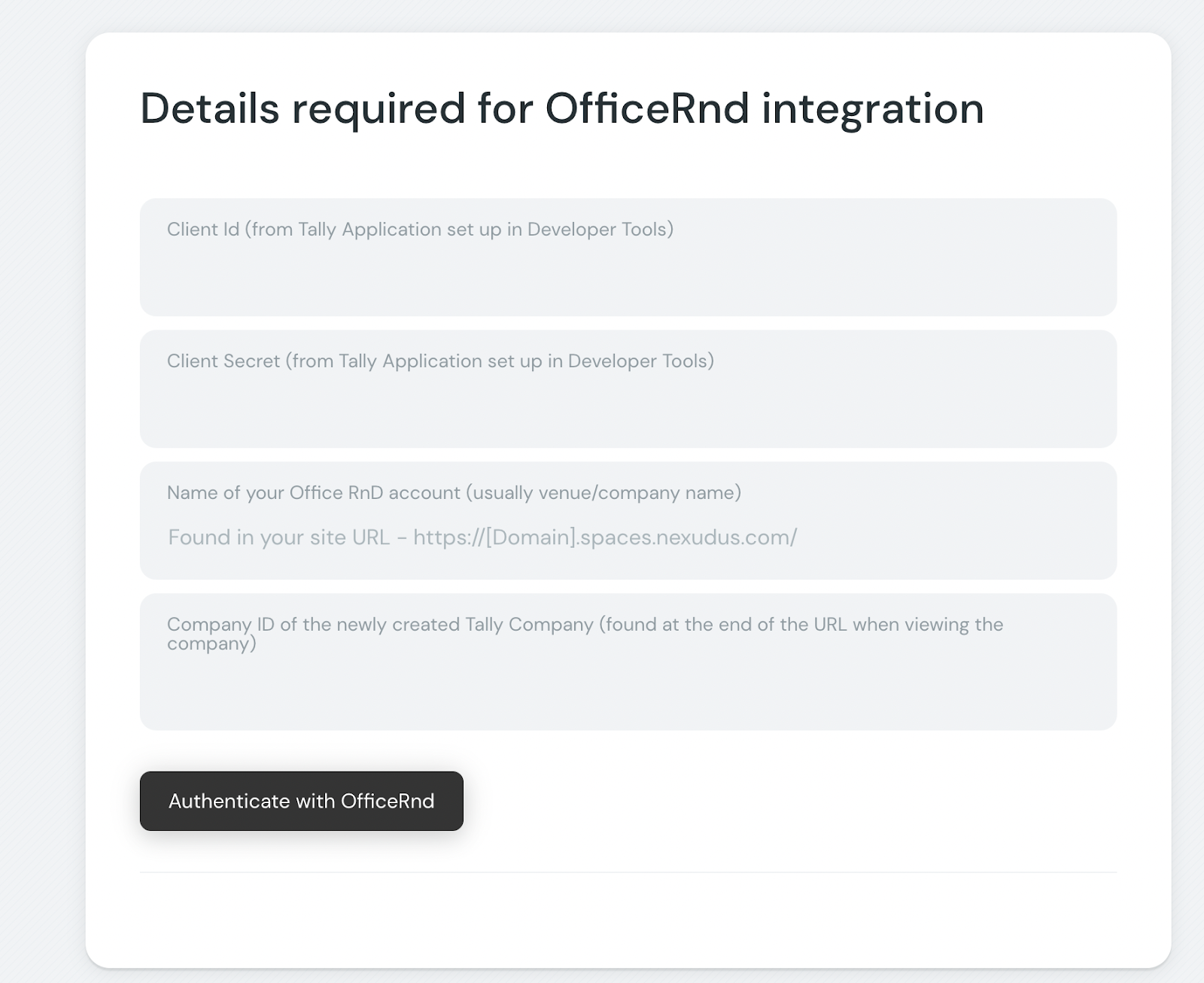The image size is (1204, 983).
Task: Click the nexudus.com URL placeholder text
Action: tap(605, 537)
